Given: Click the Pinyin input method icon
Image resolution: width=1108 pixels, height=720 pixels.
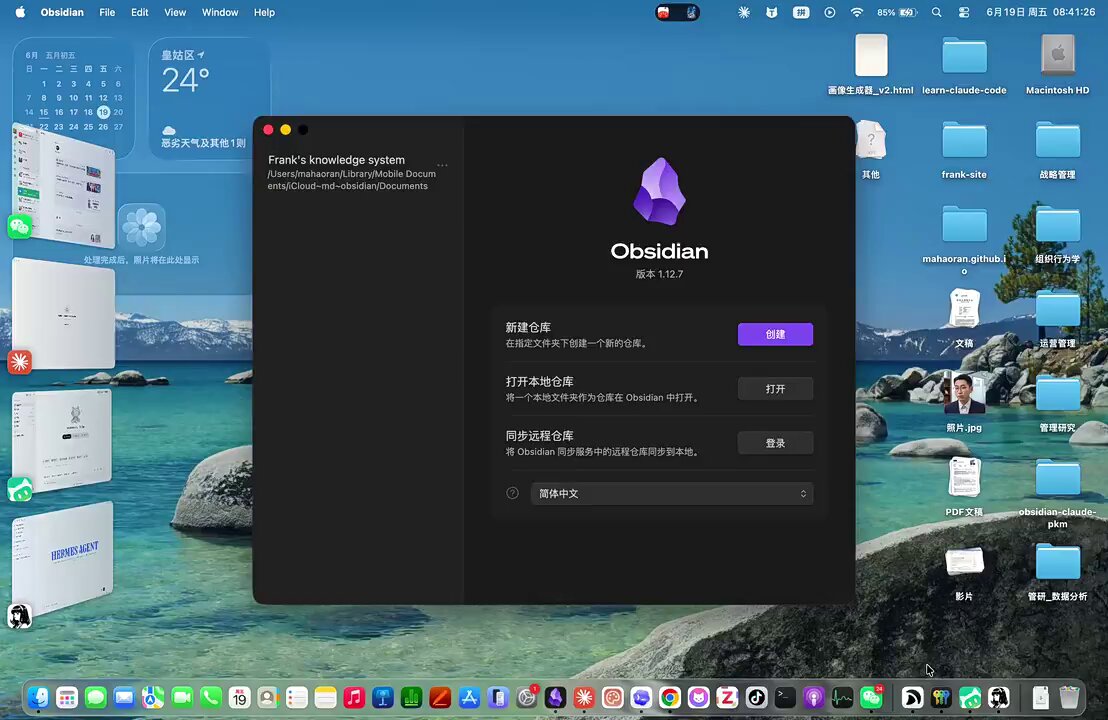Looking at the screenshot, I should pos(801,12).
